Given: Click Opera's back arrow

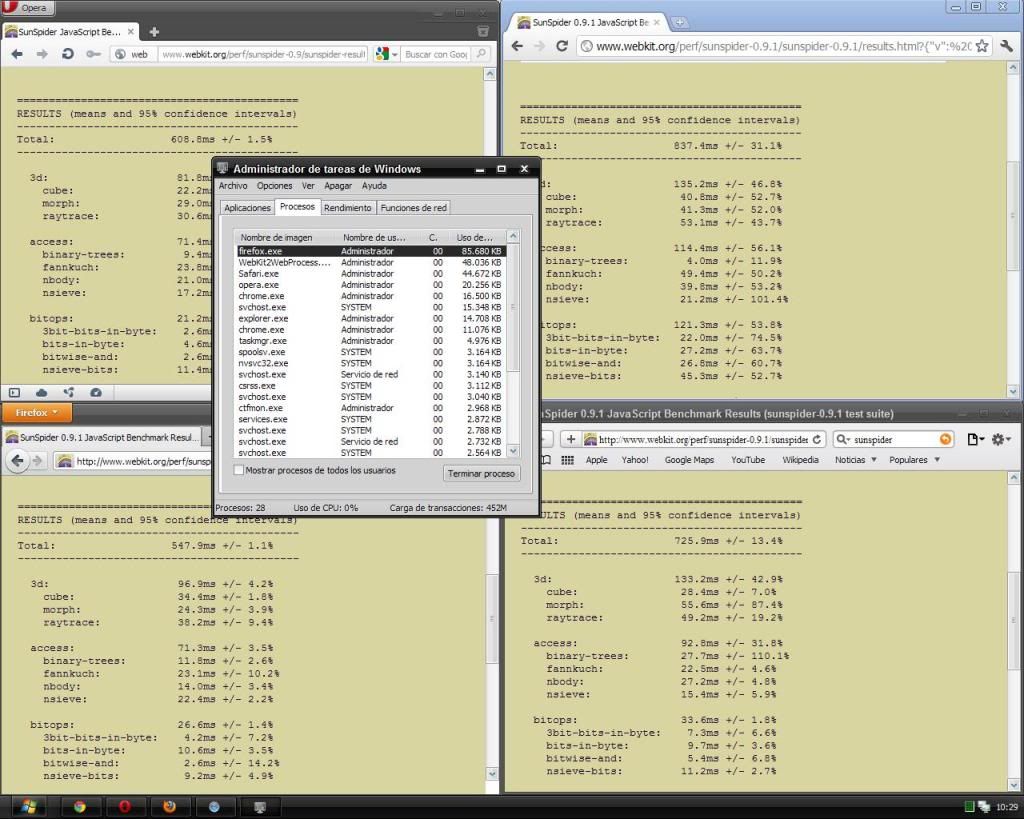Looking at the screenshot, I should (x=17, y=54).
